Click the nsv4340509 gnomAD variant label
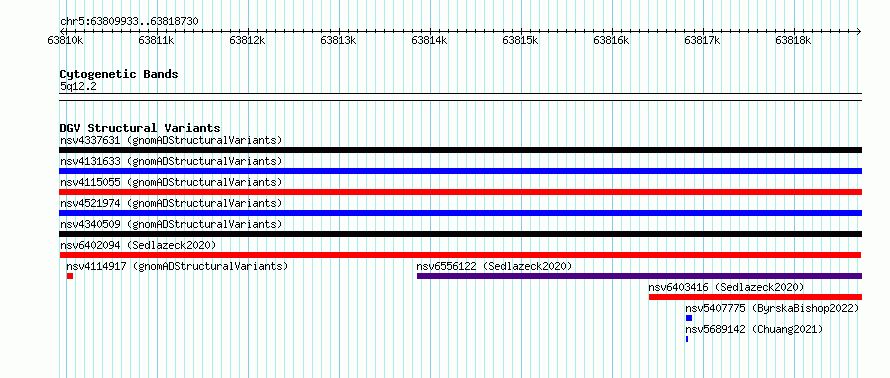The image size is (890, 378). click(171, 224)
